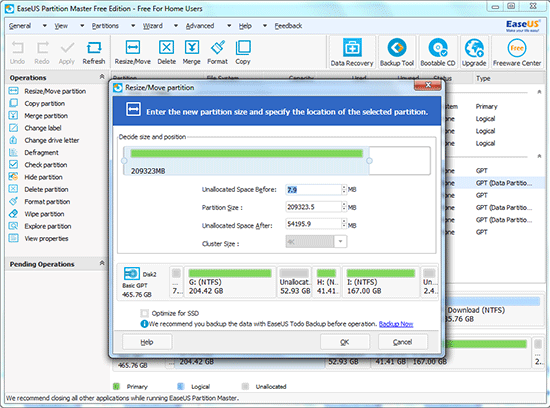
Task: Open the Advanced menu dropdown arrow
Action: (x=229, y=26)
